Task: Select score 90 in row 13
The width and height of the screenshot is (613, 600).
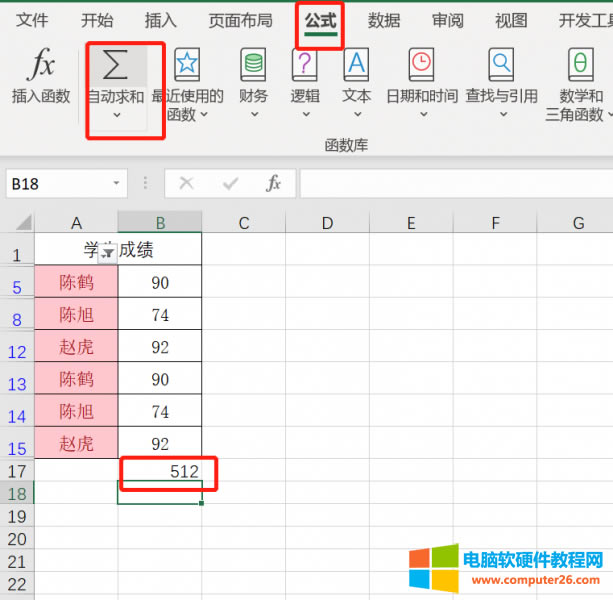Action: point(160,378)
